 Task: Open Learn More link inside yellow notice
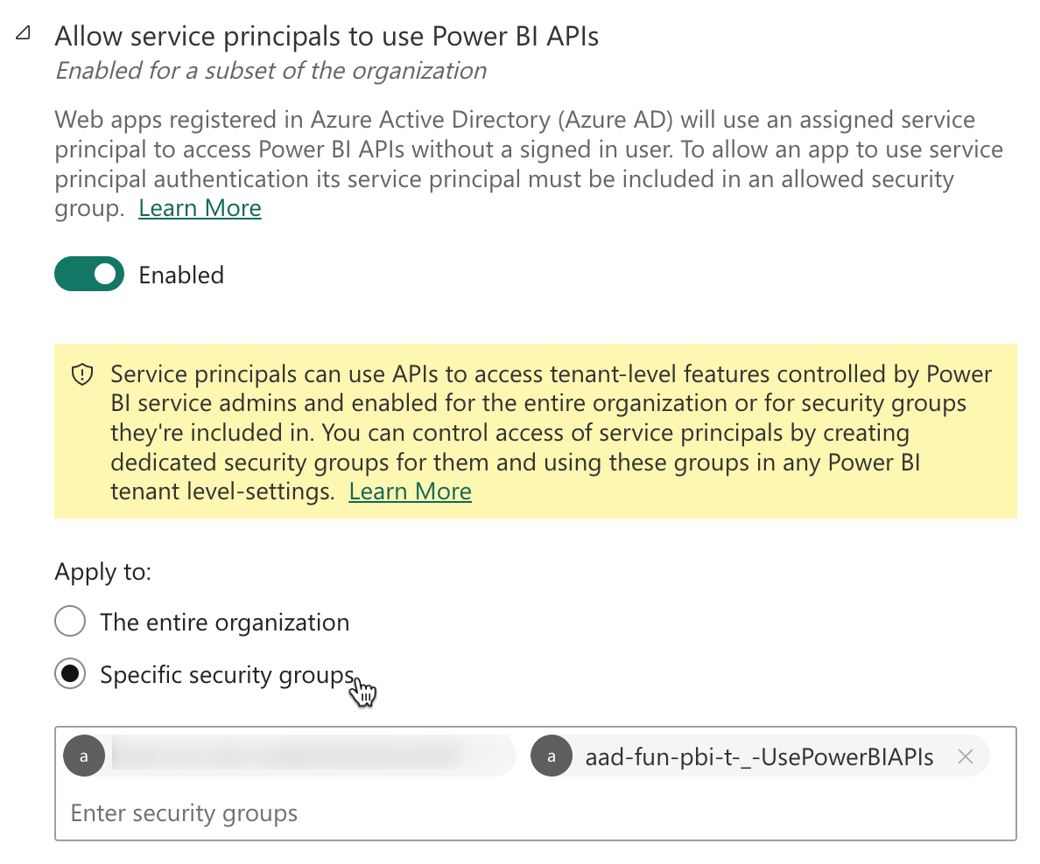coord(410,491)
